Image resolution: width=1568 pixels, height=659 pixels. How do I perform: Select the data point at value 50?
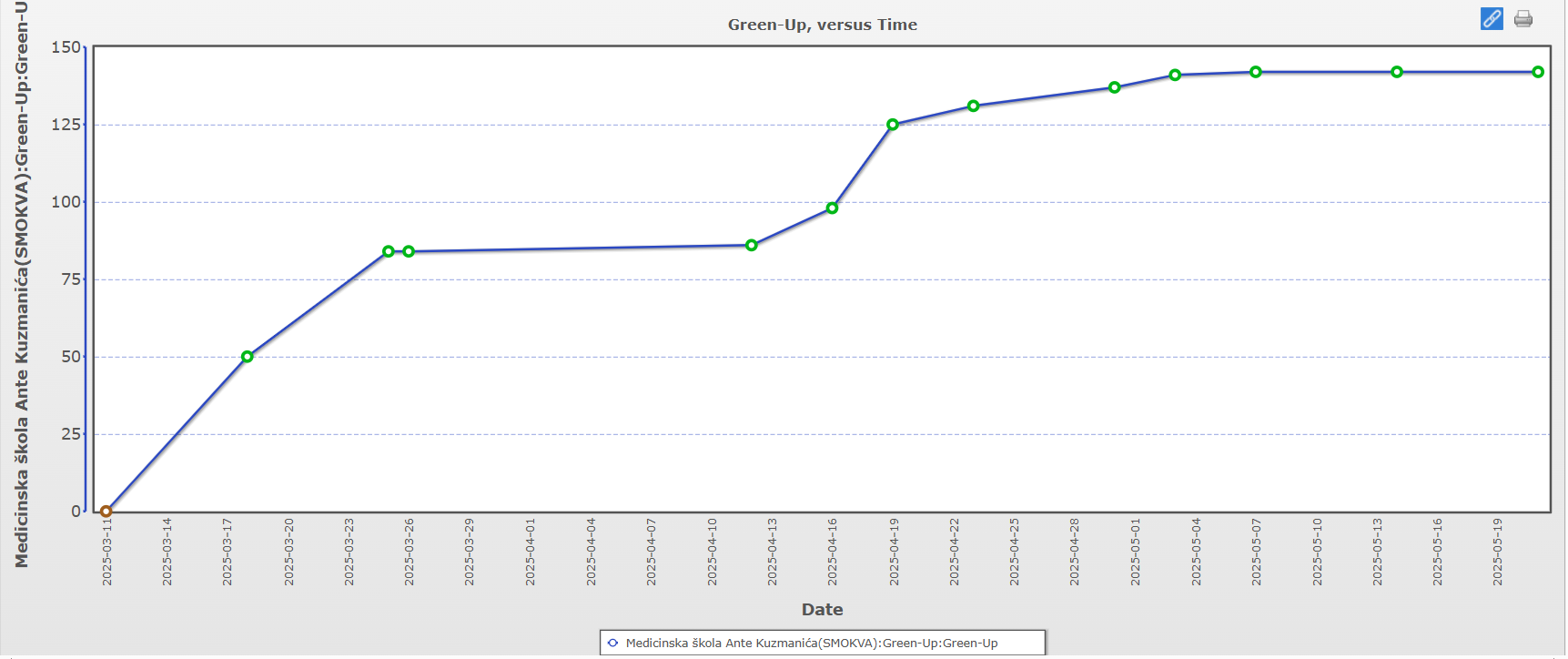248,357
